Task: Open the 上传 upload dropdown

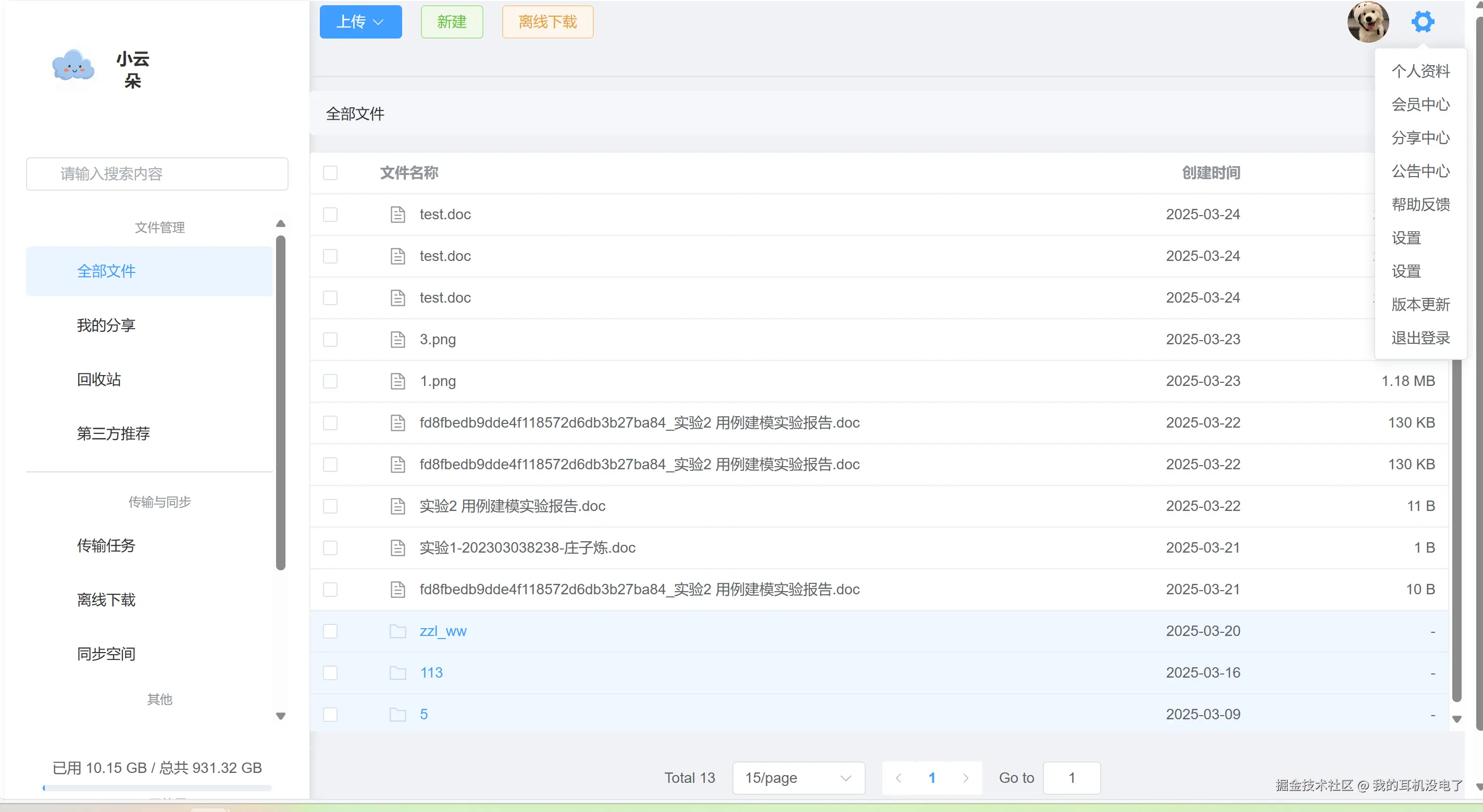Action: (360, 22)
